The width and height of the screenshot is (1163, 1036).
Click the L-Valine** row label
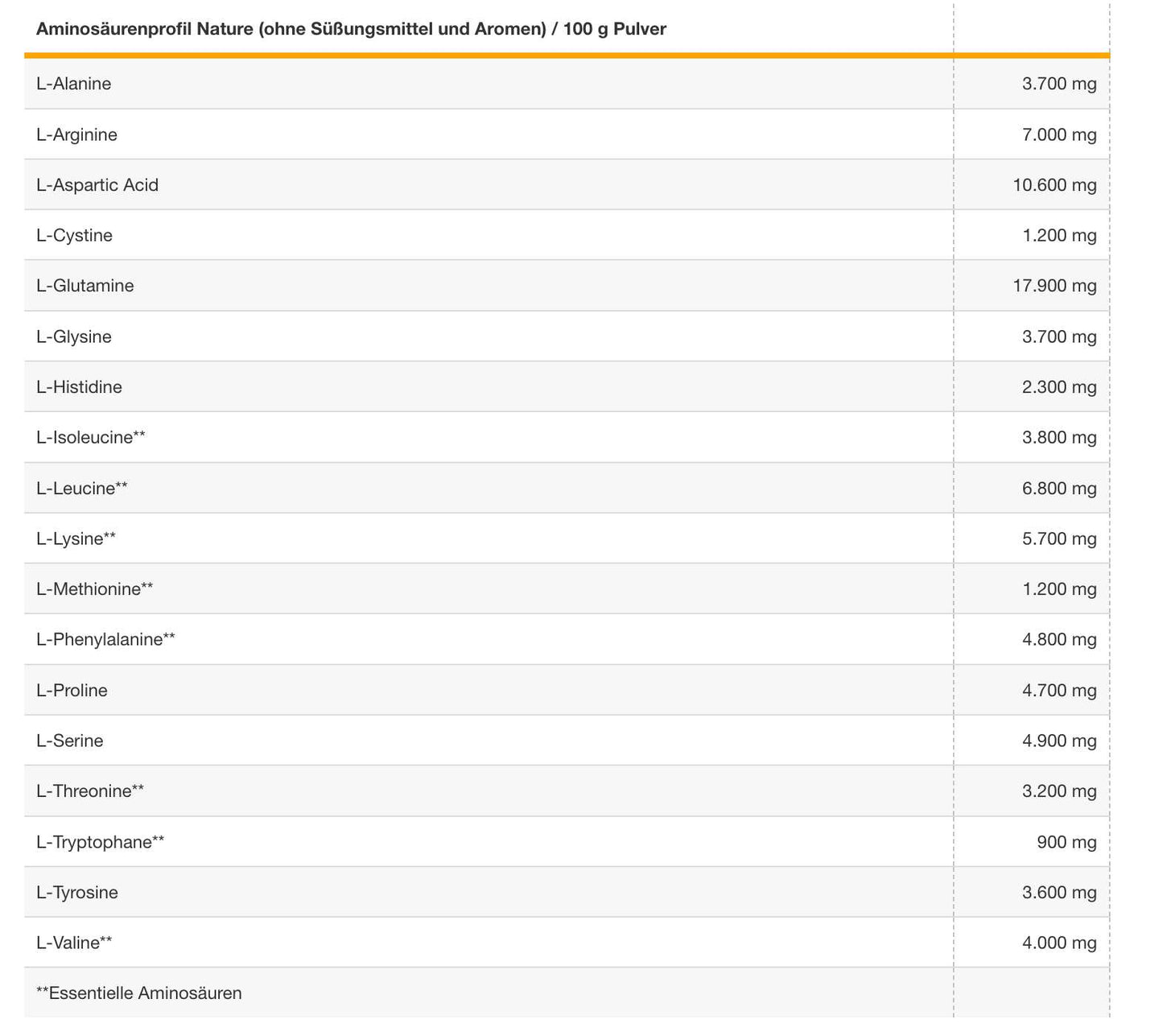click(x=74, y=943)
